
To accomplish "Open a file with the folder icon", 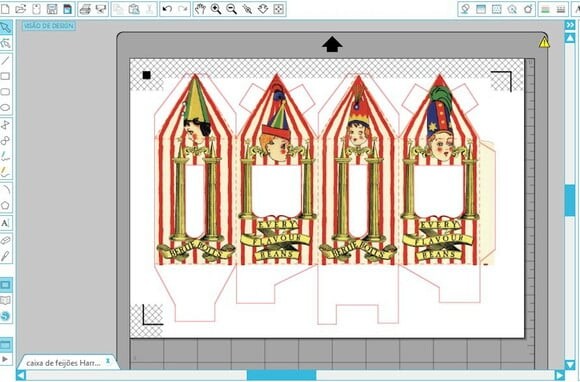I will point(21,9).
